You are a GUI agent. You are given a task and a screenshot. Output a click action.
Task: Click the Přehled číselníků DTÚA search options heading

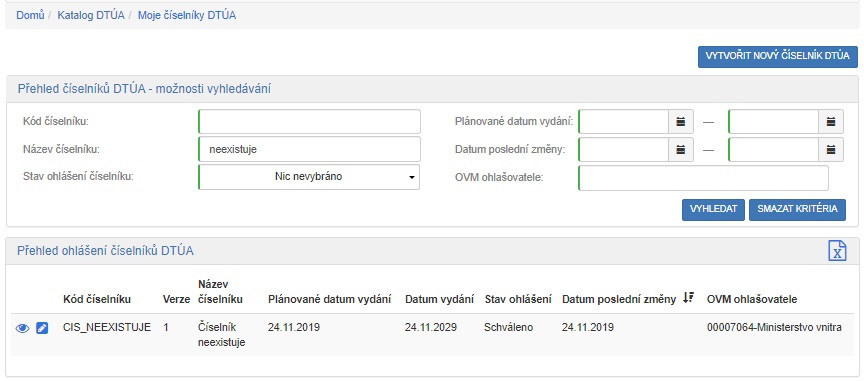pos(144,88)
